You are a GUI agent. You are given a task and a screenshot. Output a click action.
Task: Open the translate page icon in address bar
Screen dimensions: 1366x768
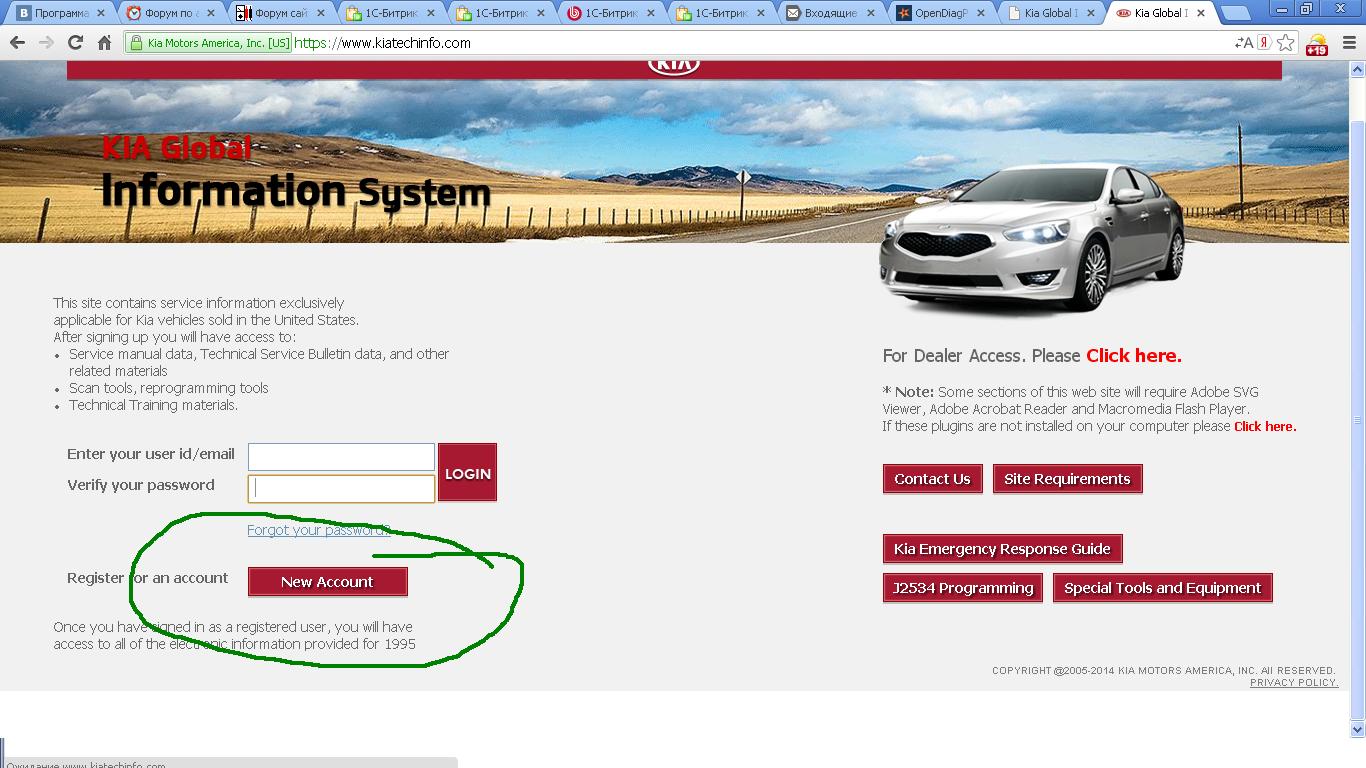click(x=1244, y=43)
